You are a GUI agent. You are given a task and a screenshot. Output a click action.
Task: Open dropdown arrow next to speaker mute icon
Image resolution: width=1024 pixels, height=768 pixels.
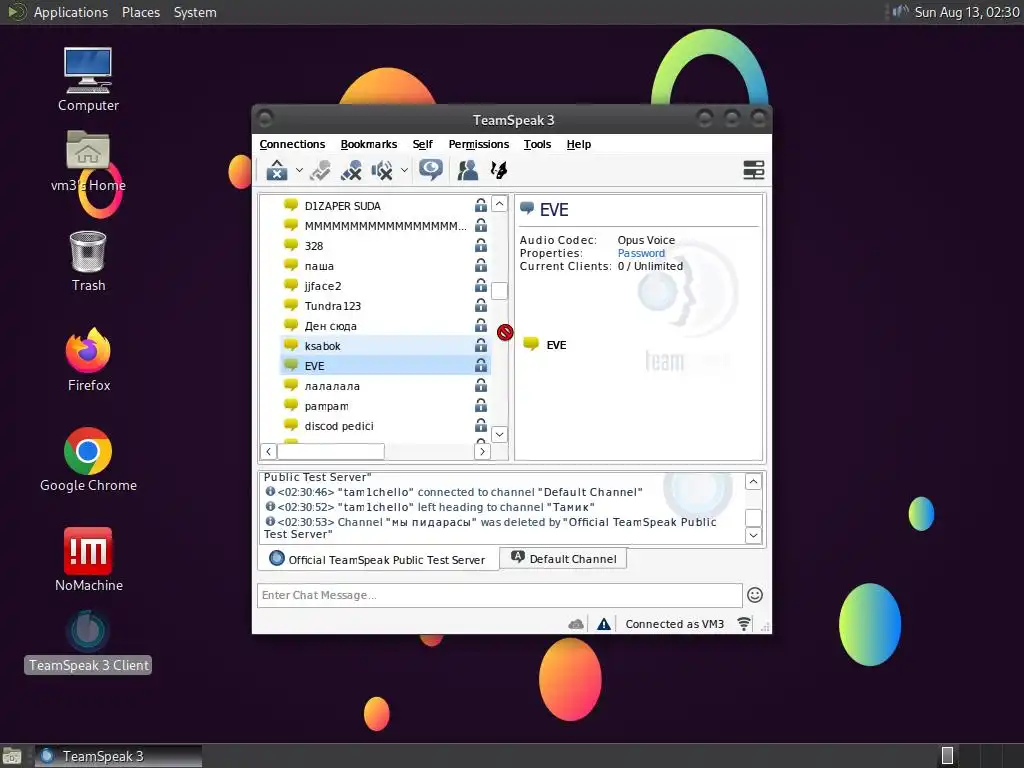click(x=404, y=170)
